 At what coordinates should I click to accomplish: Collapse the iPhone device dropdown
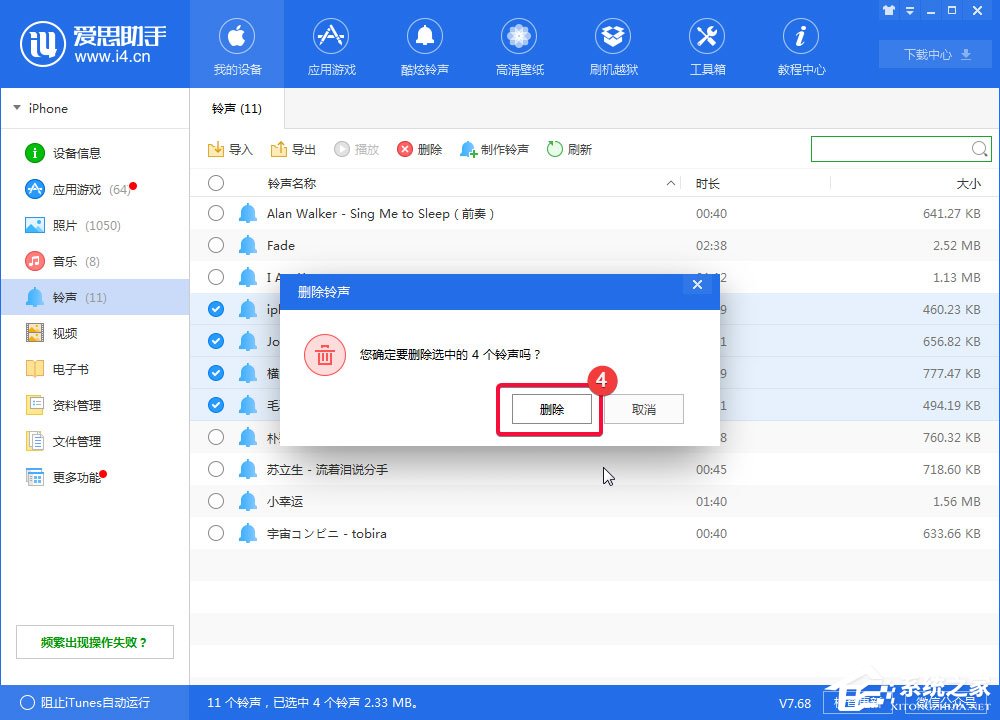pos(18,108)
